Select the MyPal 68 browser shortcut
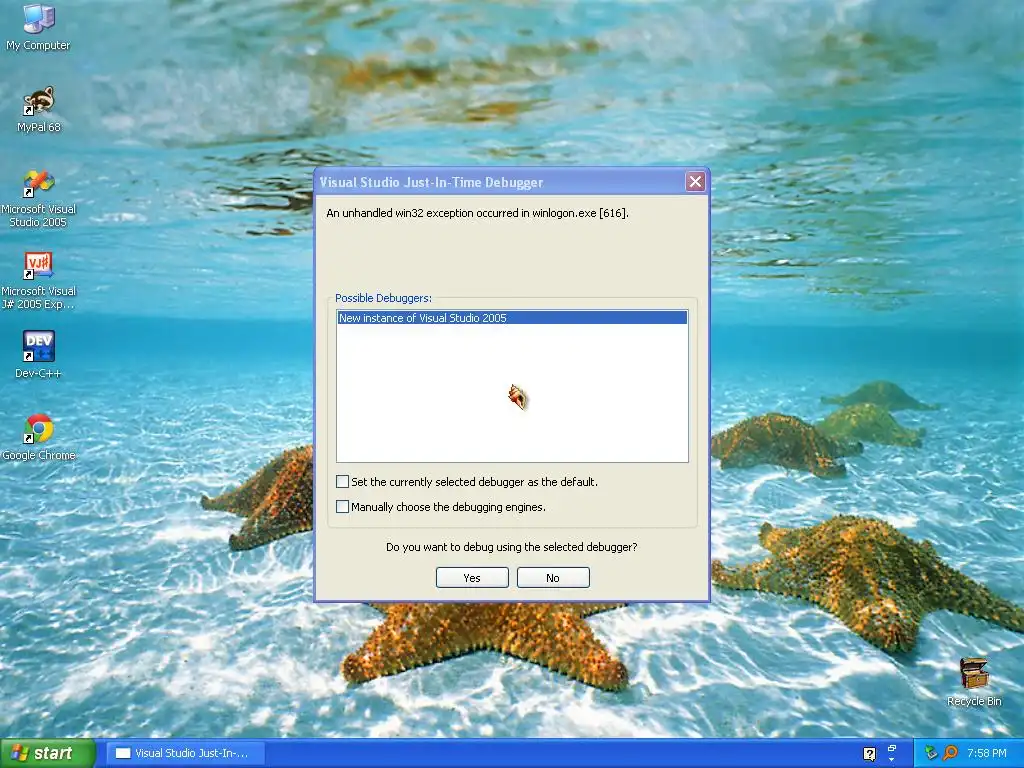 click(x=39, y=110)
